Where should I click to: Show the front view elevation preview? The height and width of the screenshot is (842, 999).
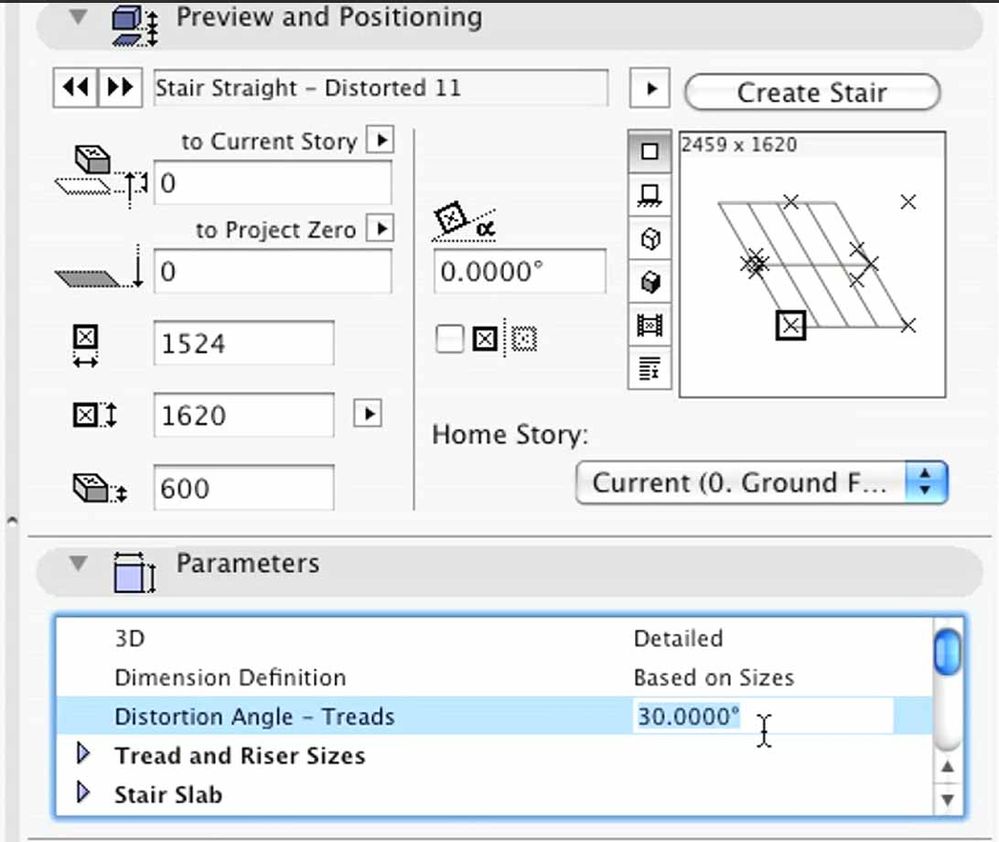coord(648,195)
